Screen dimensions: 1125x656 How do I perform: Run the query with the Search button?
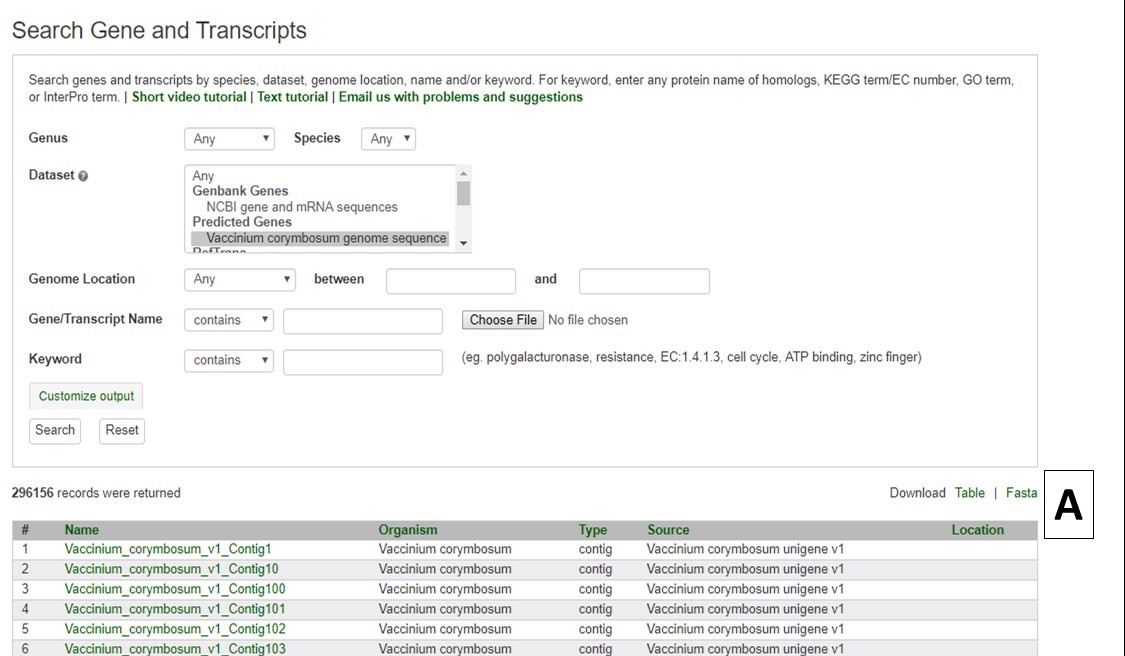pyautogui.click(x=55, y=431)
